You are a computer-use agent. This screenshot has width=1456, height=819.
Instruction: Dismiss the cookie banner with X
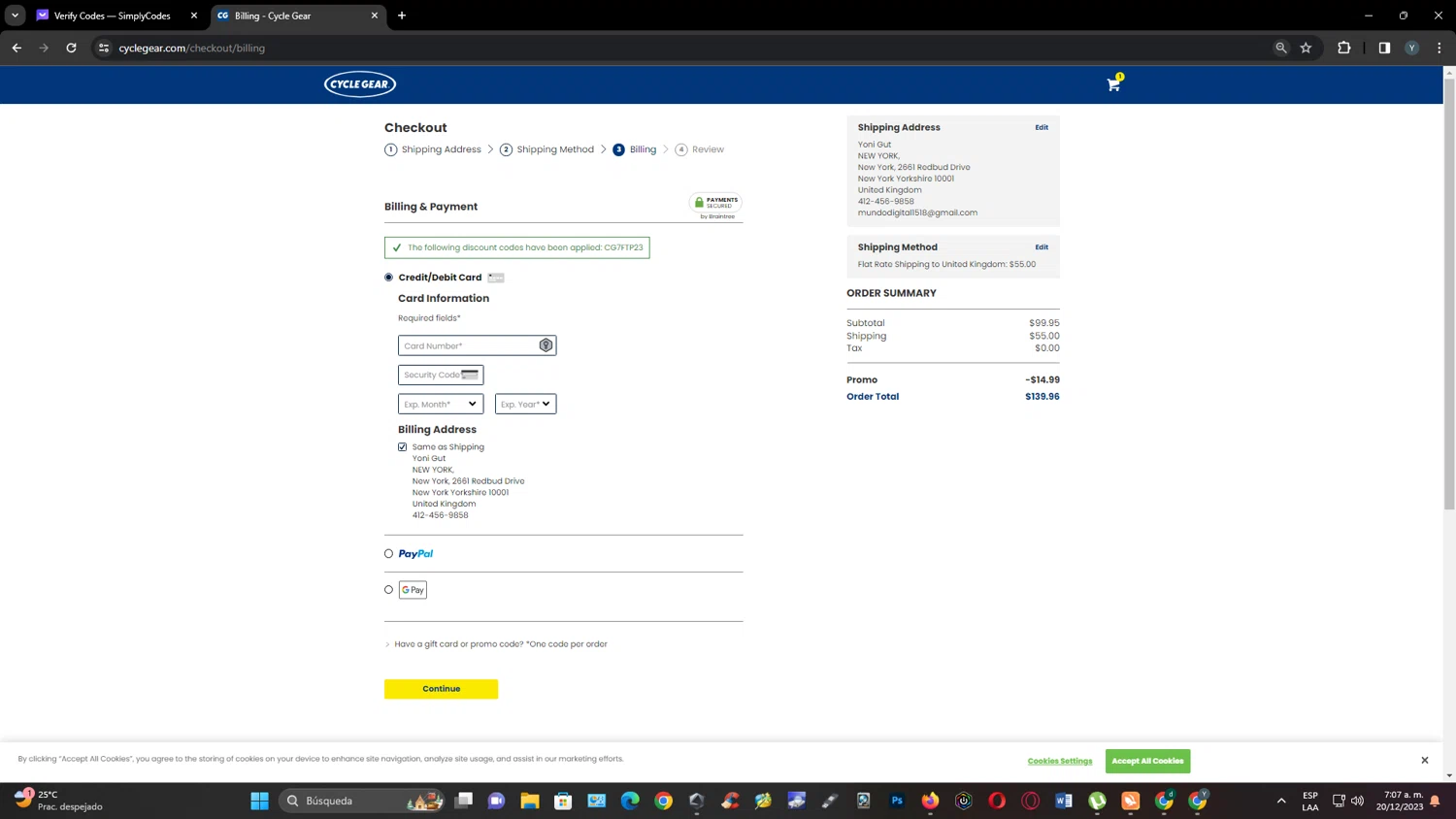coord(1425,760)
